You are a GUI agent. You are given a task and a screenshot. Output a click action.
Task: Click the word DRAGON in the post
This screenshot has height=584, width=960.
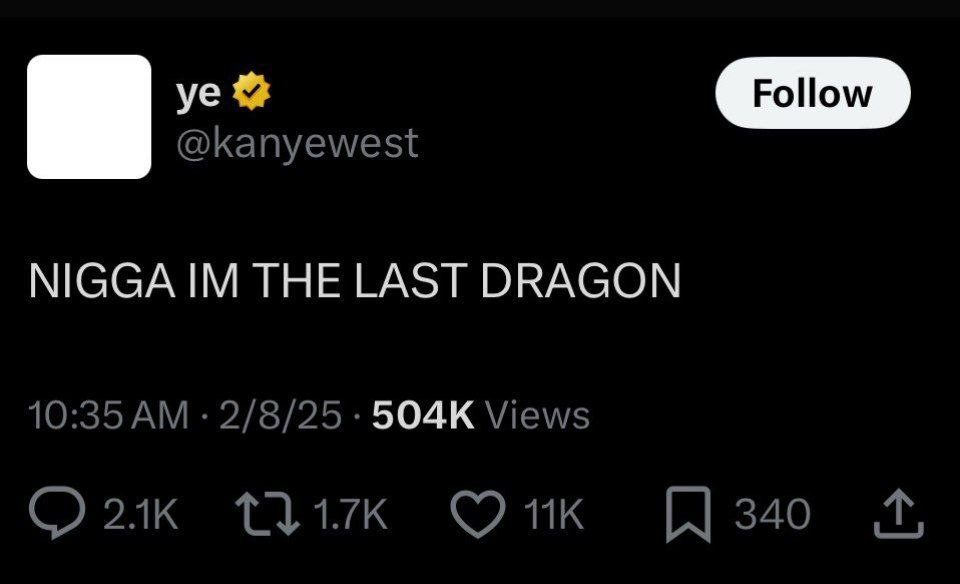[x=580, y=281]
